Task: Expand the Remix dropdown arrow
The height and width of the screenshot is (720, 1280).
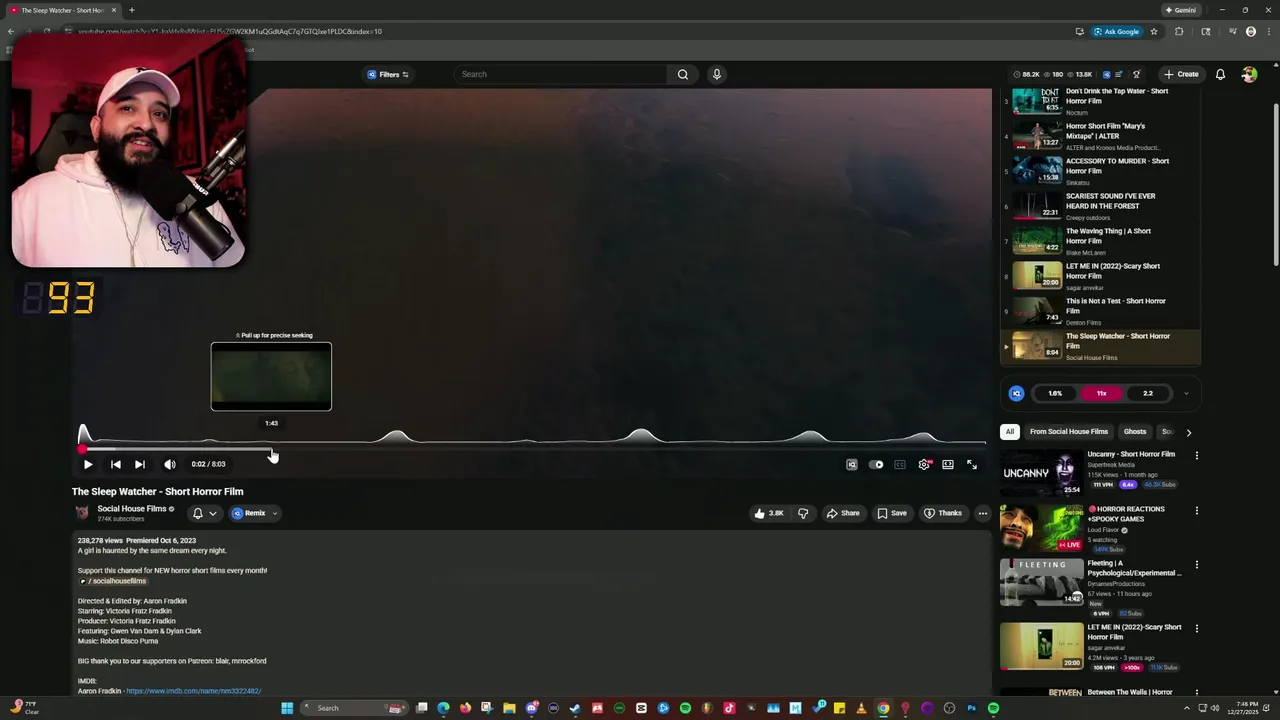Action: (x=275, y=513)
